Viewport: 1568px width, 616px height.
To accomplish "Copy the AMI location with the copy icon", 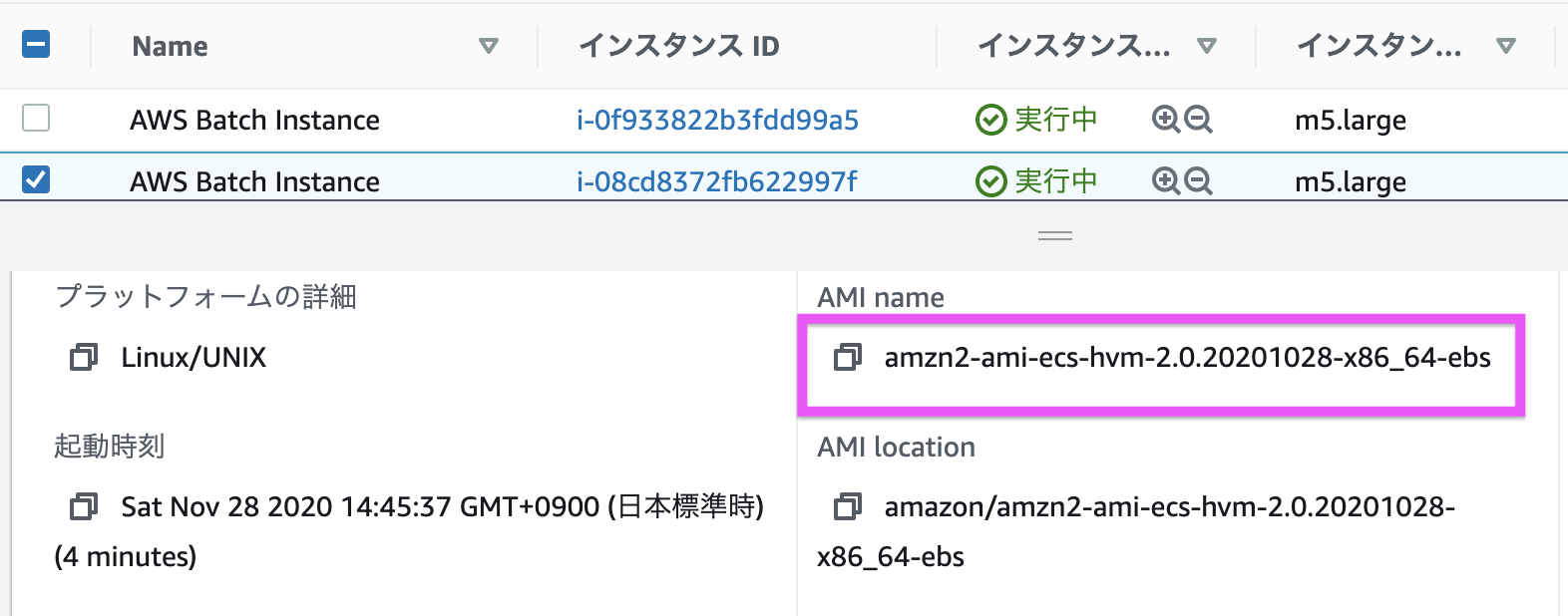I will click(847, 507).
